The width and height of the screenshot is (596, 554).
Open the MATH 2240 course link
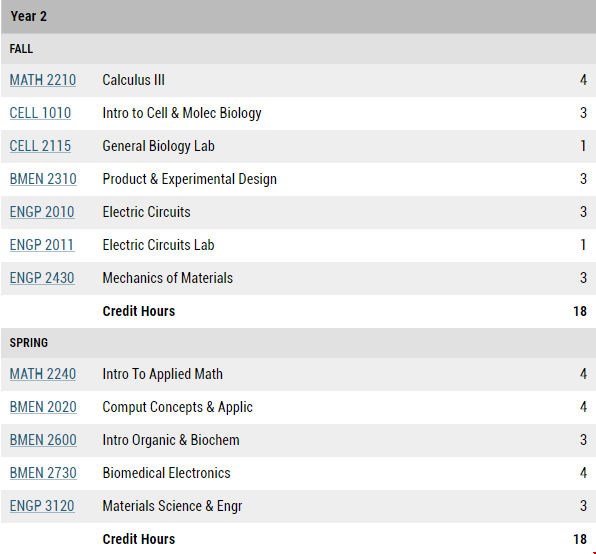pos(43,374)
